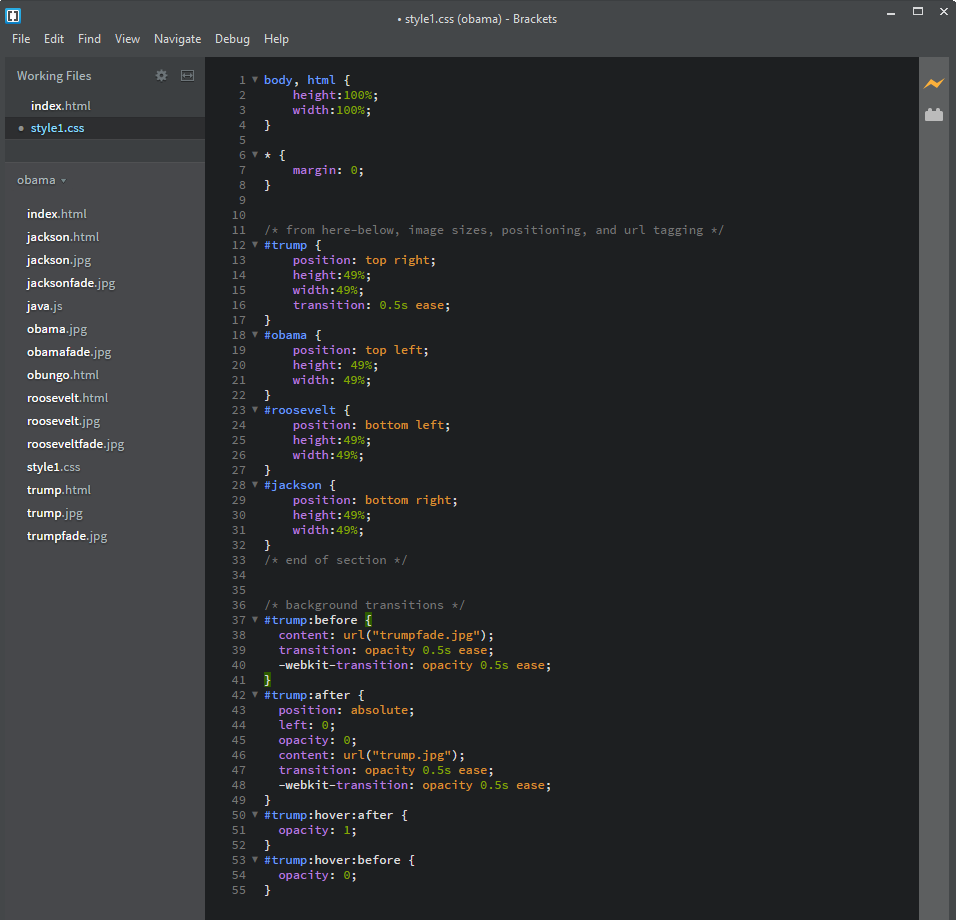
Task: Collapse the body, html rule on line 1
Action: (255, 79)
